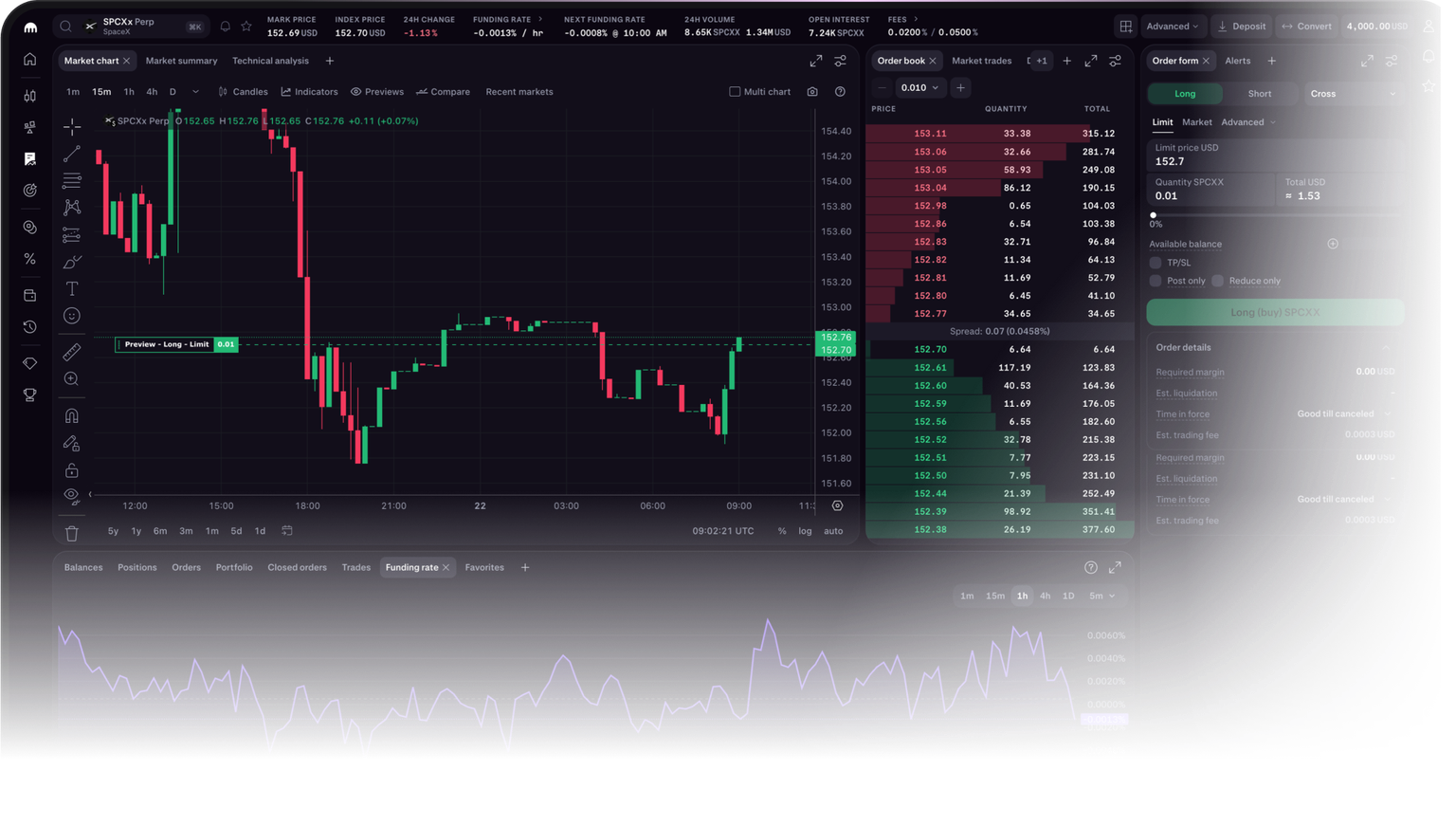
Task: Click the Convert button
Action: point(1306,27)
